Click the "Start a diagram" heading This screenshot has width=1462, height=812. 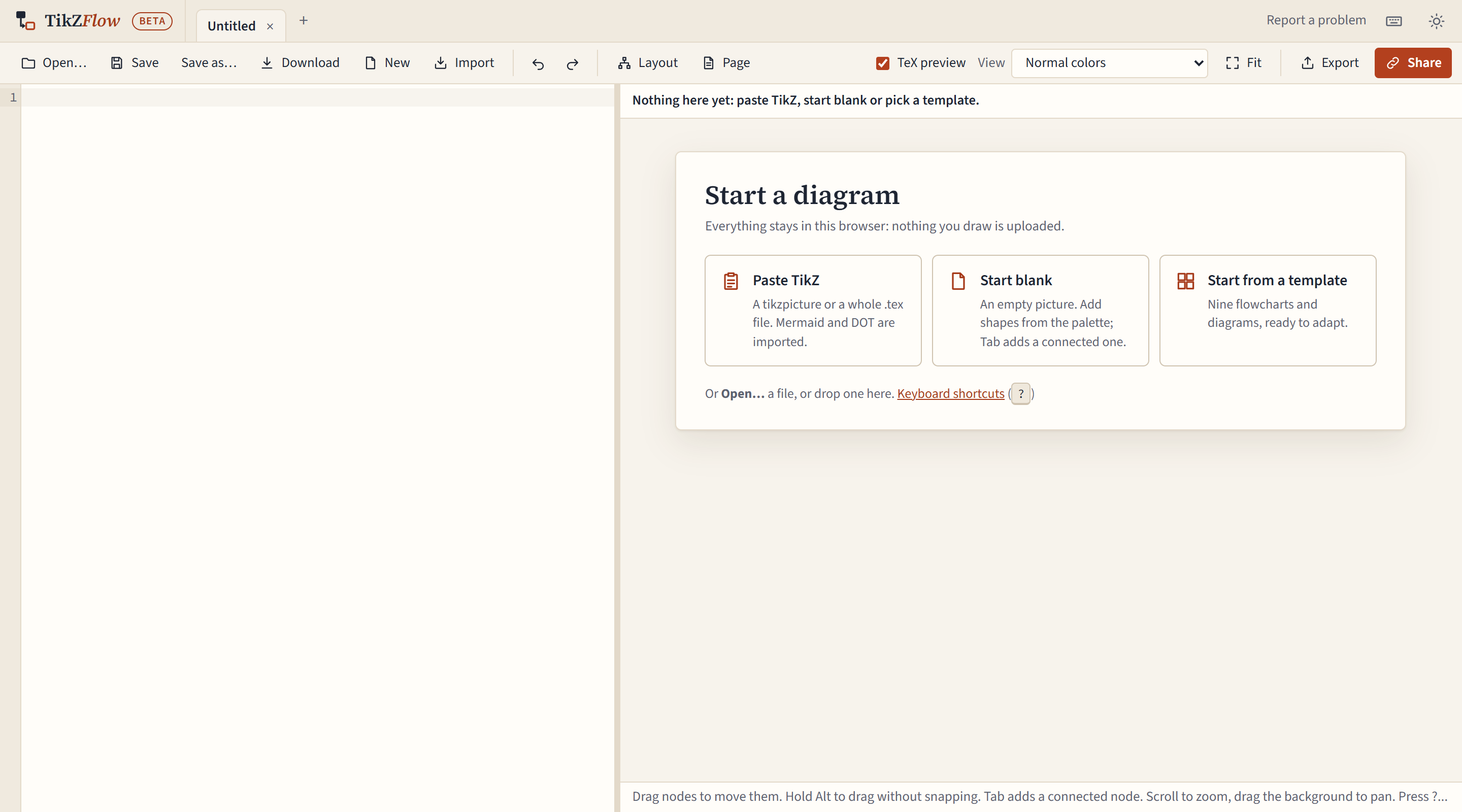[x=802, y=196]
